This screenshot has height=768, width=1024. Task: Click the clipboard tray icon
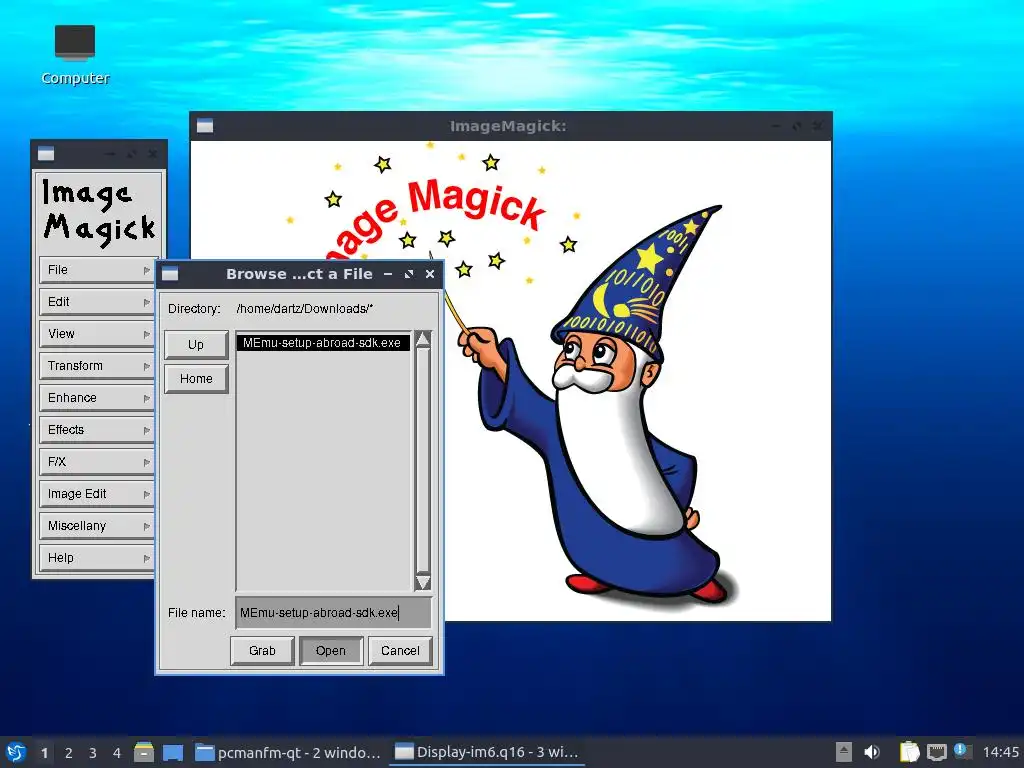click(909, 752)
